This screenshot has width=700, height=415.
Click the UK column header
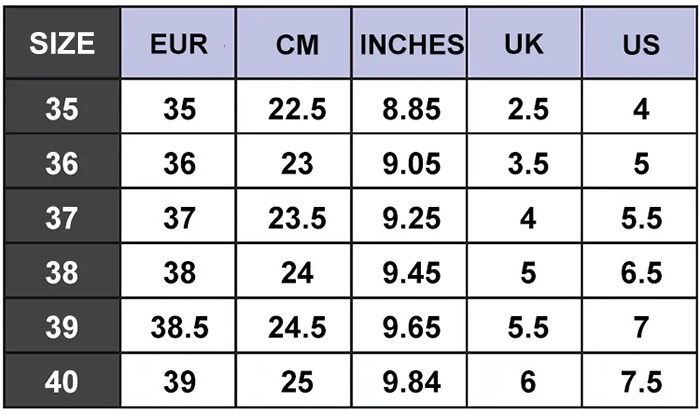point(527,44)
